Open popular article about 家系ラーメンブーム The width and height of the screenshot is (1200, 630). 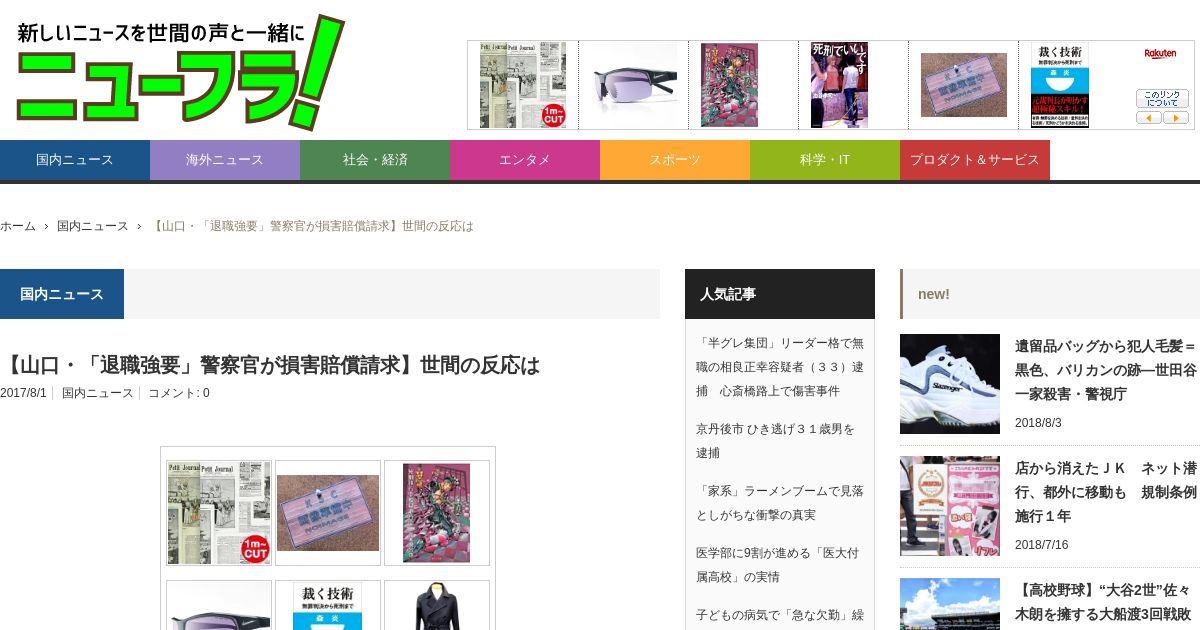[780, 503]
